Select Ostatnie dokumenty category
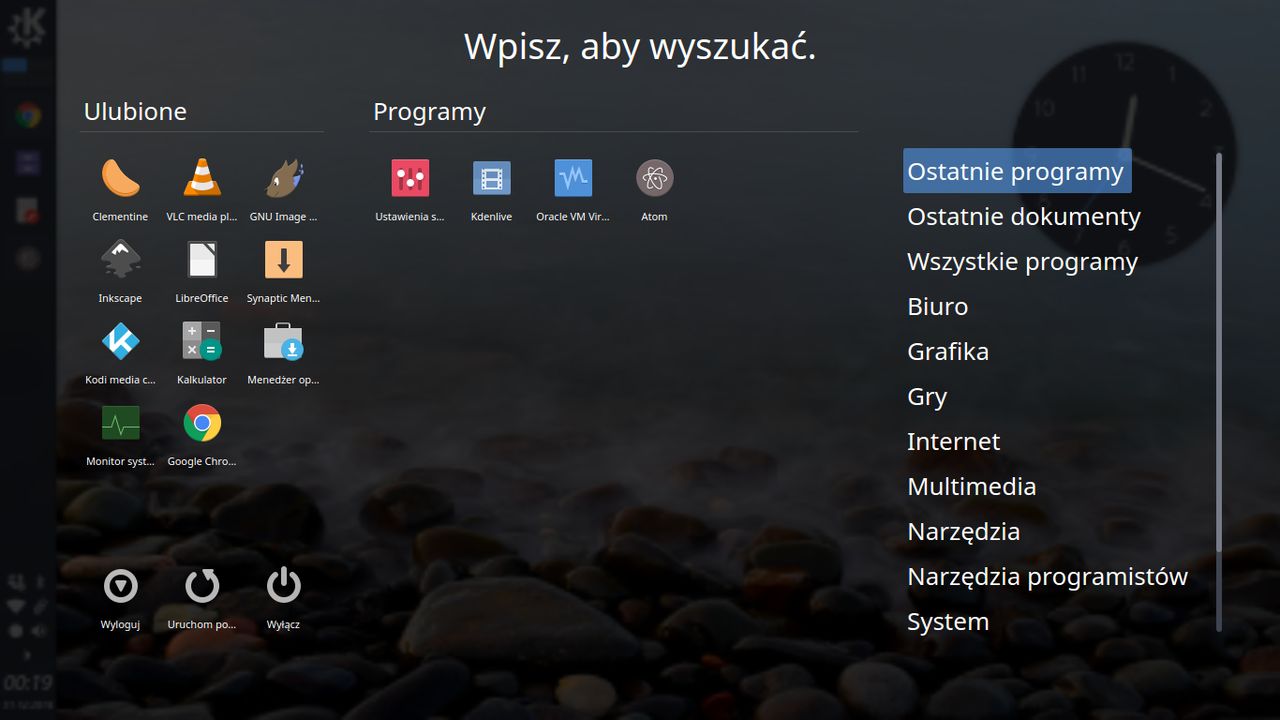This screenshot has height=720, width=1280. (1023, 216)
